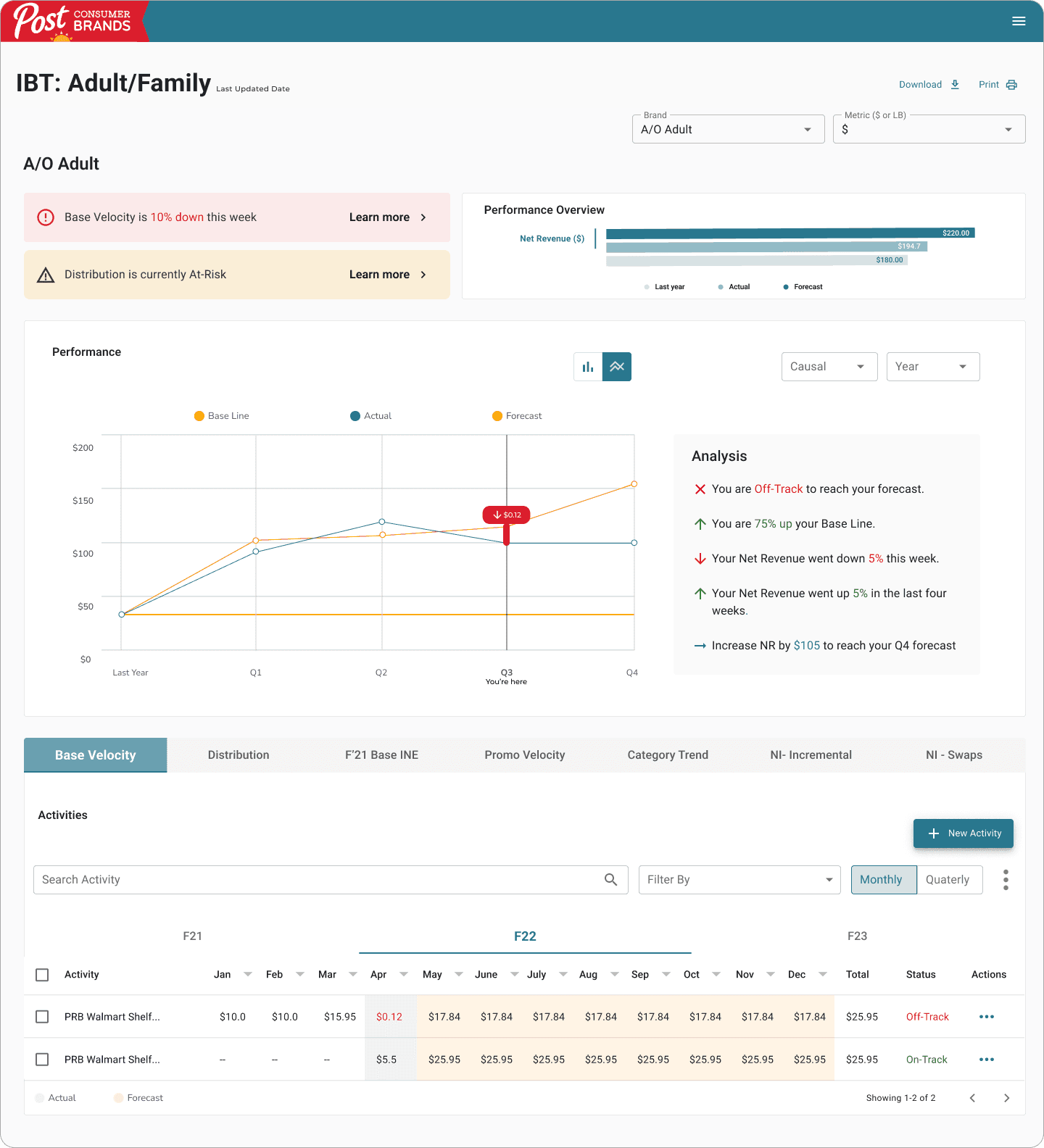Click the $180.00 last year revenue bar

[757, 260]
